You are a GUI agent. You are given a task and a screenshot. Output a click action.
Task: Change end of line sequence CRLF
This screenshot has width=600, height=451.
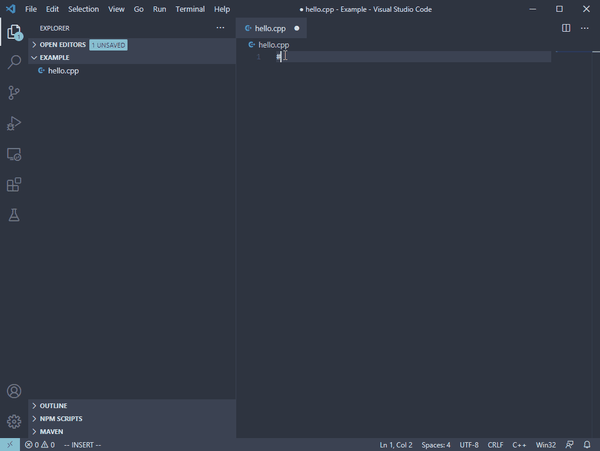pyautogui.click(x=496, y=445)
